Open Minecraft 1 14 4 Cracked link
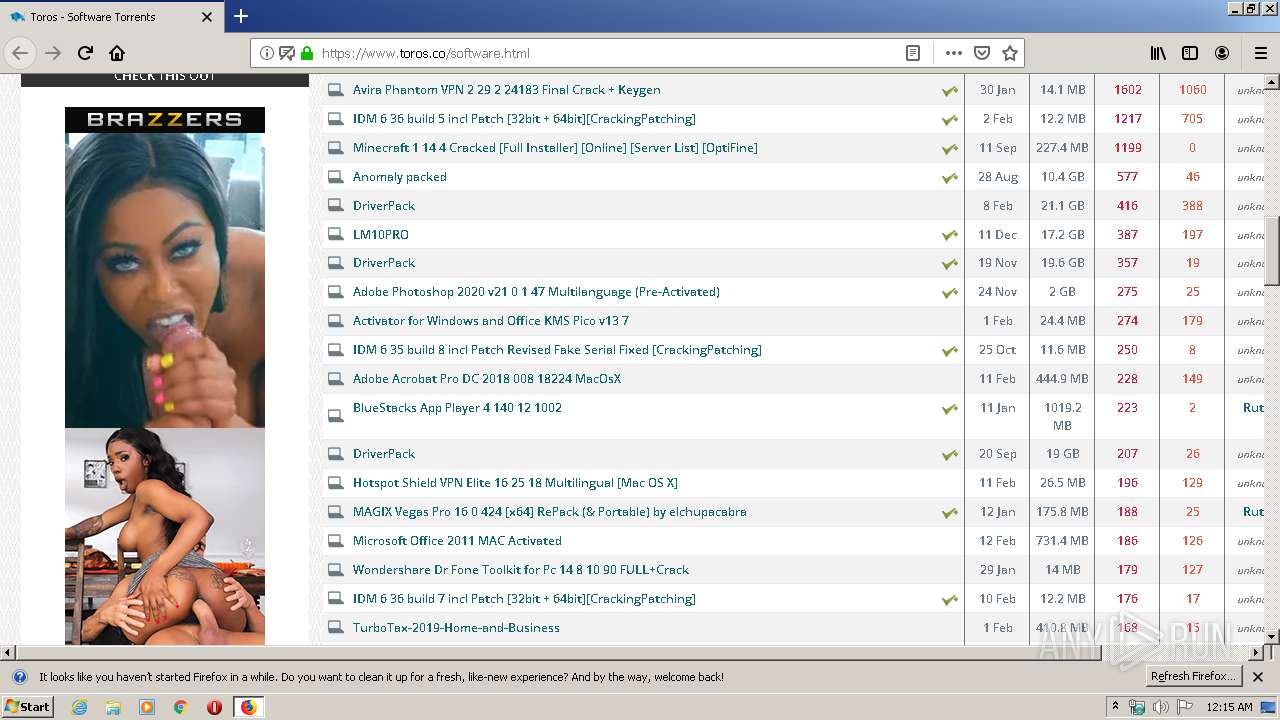This screenshot has height=720, width=1280. (x=555, y=148)
